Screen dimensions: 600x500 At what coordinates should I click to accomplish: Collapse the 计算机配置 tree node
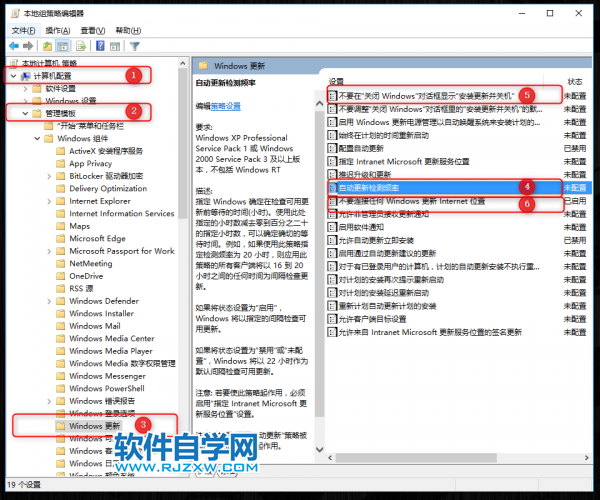(13, 76)
